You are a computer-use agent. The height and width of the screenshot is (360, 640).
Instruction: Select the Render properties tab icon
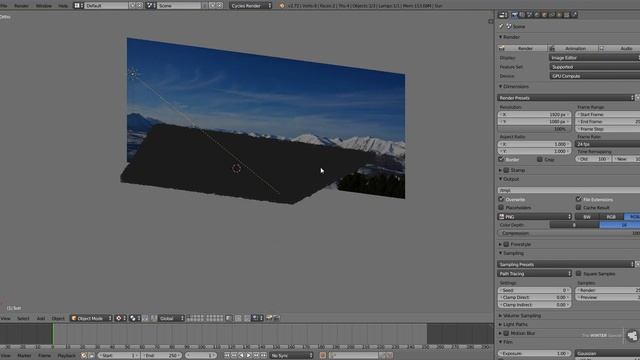pos(514,15)
